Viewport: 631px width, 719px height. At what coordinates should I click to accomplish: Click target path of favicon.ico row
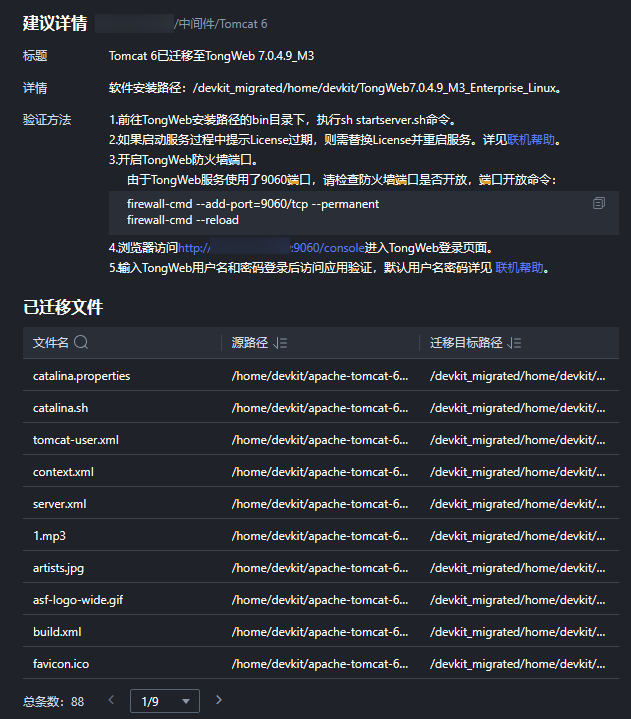point(518,664)
